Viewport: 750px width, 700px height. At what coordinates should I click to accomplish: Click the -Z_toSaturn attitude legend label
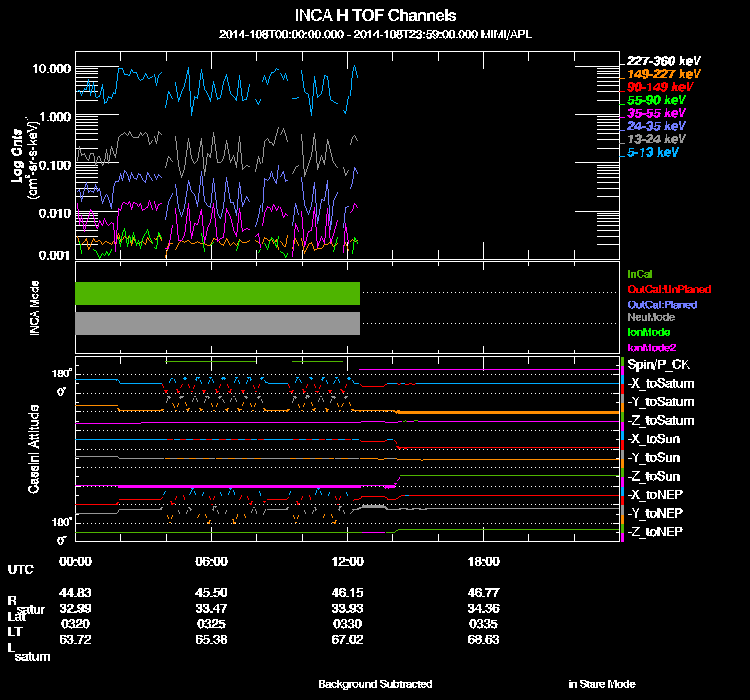point(661,421)
